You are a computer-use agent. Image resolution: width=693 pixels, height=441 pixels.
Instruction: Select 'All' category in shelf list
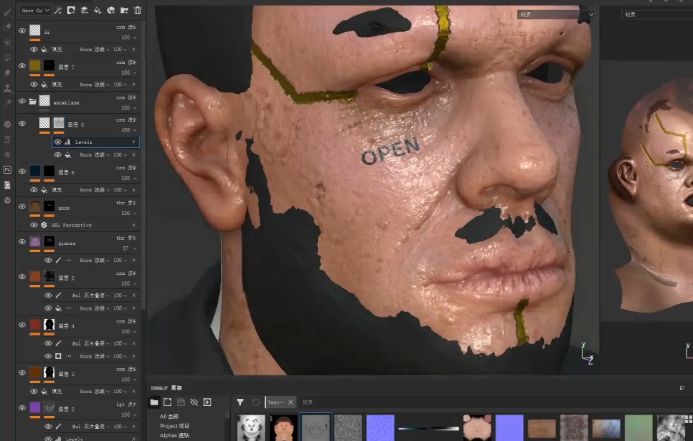point(169,416)
